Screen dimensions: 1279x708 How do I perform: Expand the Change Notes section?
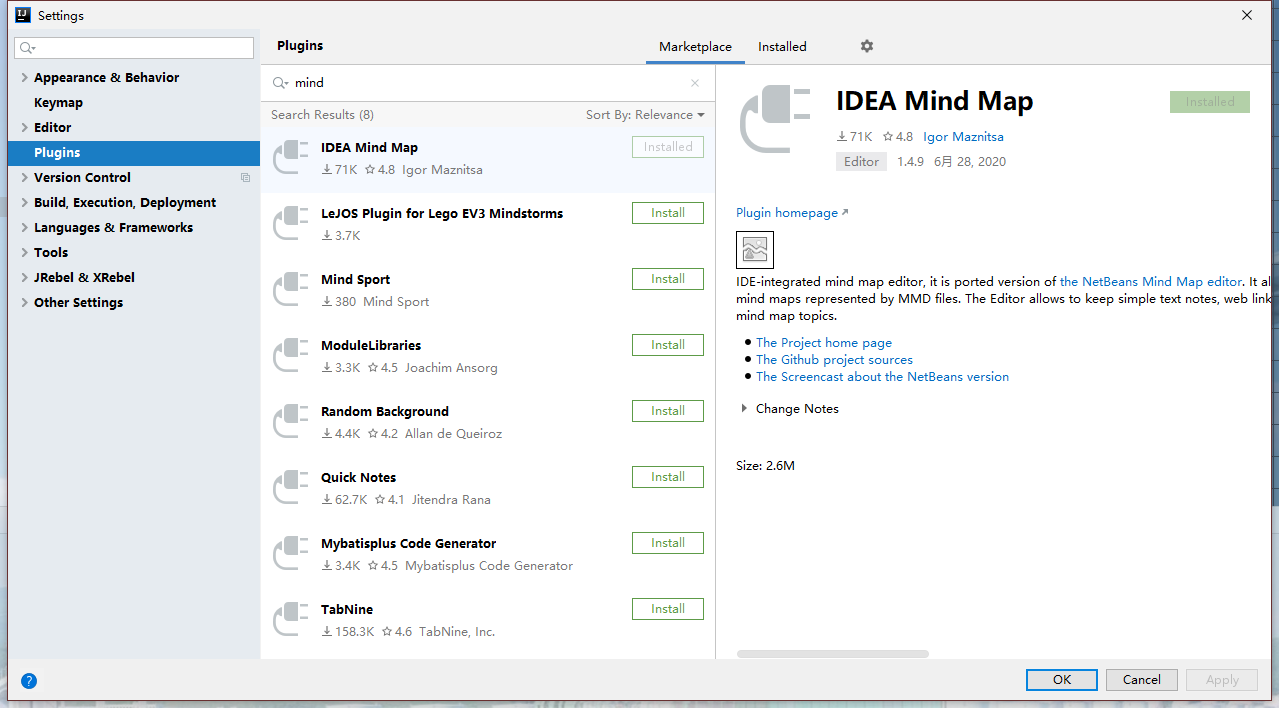(x=744, y=409)
